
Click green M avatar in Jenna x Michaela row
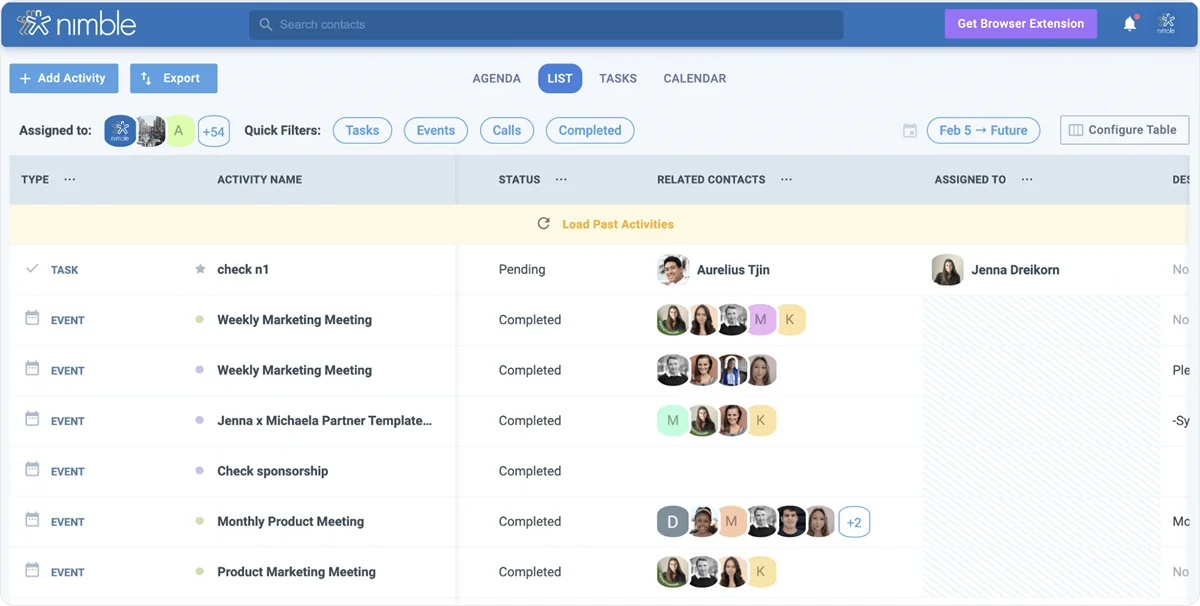tap(672, 420)
